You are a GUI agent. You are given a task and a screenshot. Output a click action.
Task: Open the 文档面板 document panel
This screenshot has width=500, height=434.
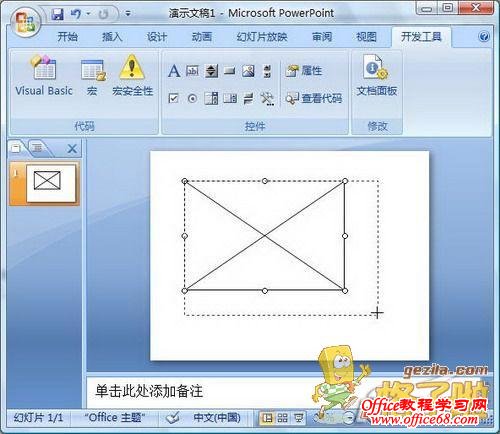click(377, 76)
